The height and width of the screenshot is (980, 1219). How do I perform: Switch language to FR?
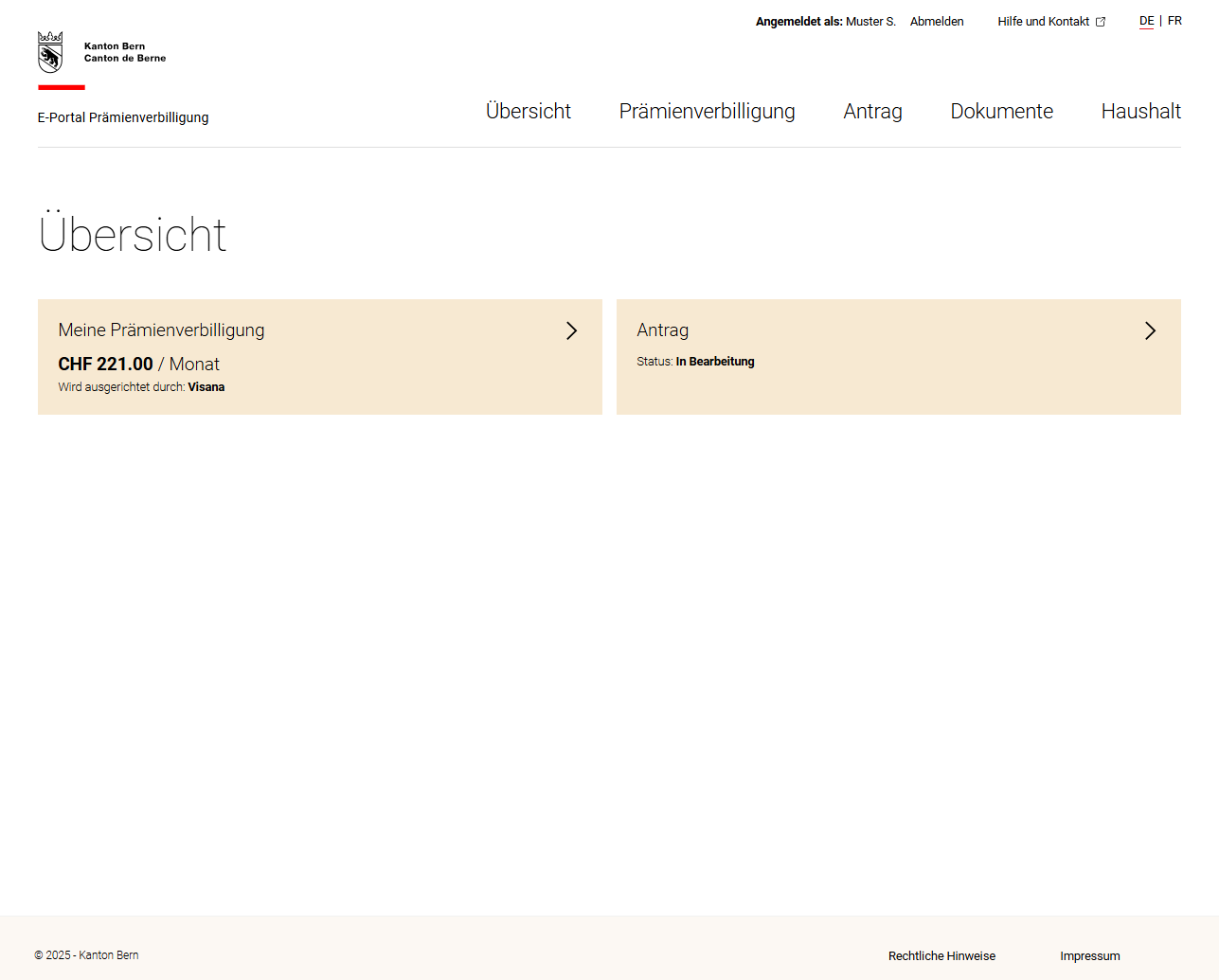pos(1174,21)
